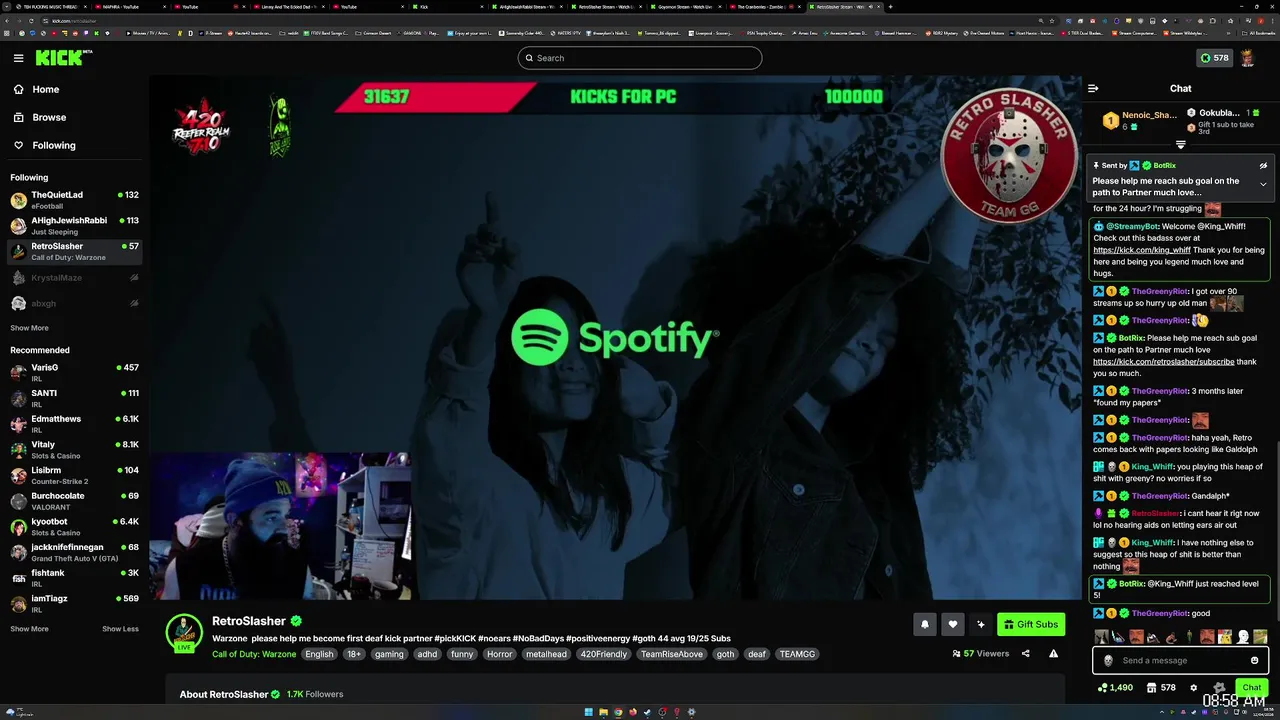Screen dimensions: 1280x720
Task: Open Following in the sidebar navigation
Action: click(53, 145)
